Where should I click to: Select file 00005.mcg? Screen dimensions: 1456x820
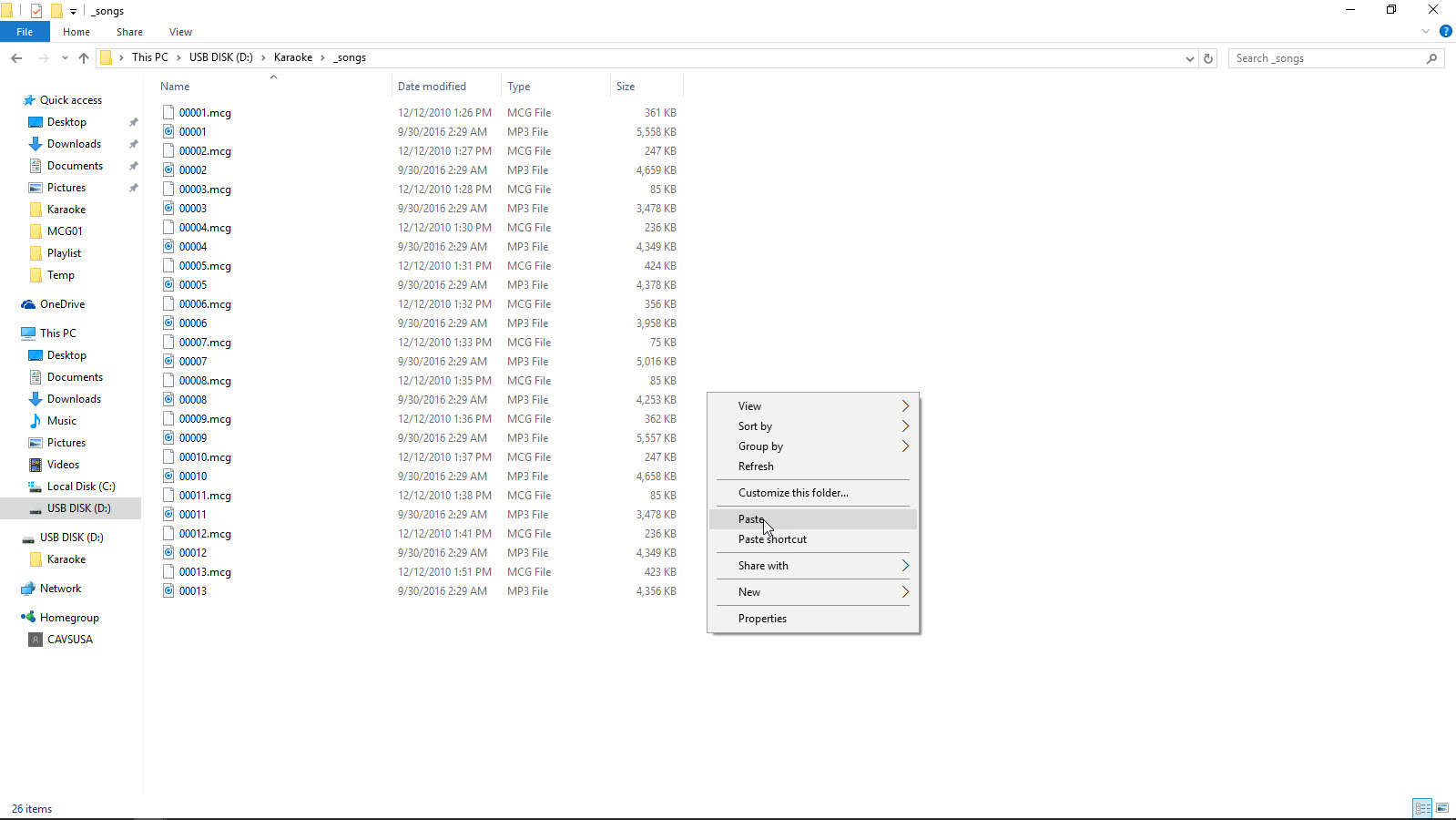coord(205,266)
